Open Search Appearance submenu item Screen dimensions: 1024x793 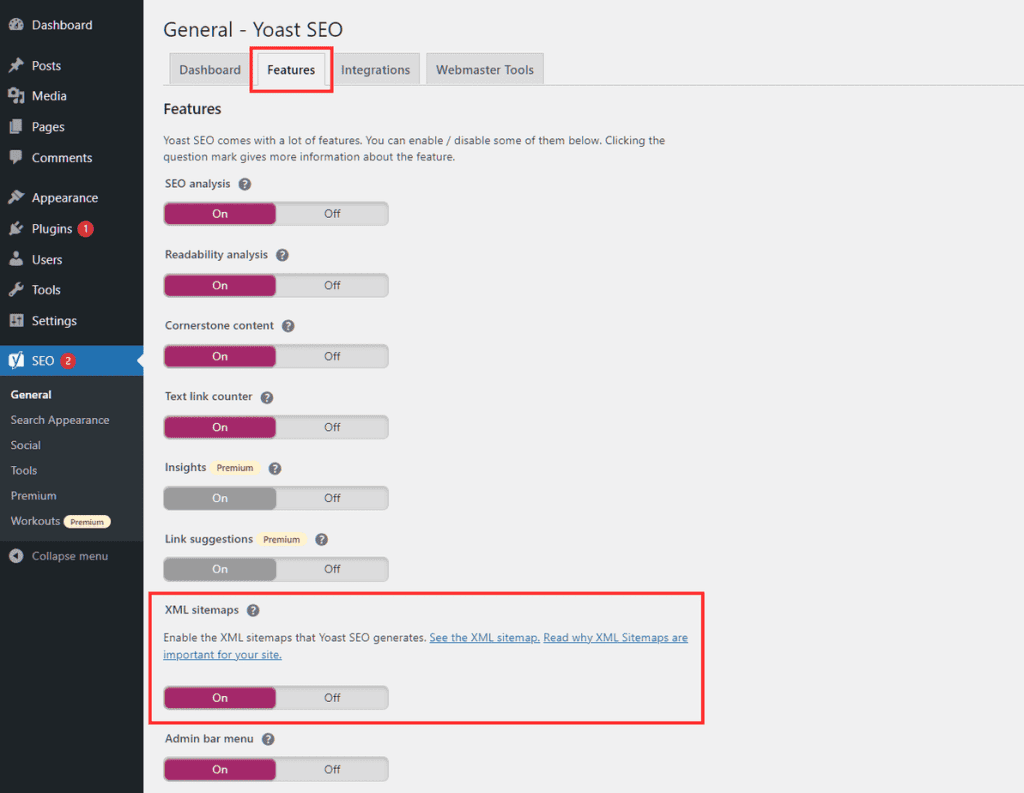(60, 420)
